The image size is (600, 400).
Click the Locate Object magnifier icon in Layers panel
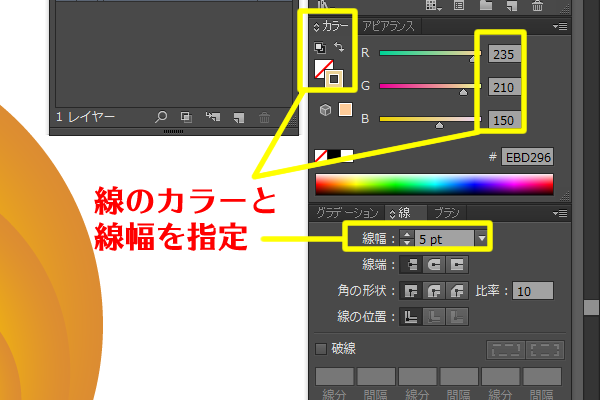pos(161,118)
